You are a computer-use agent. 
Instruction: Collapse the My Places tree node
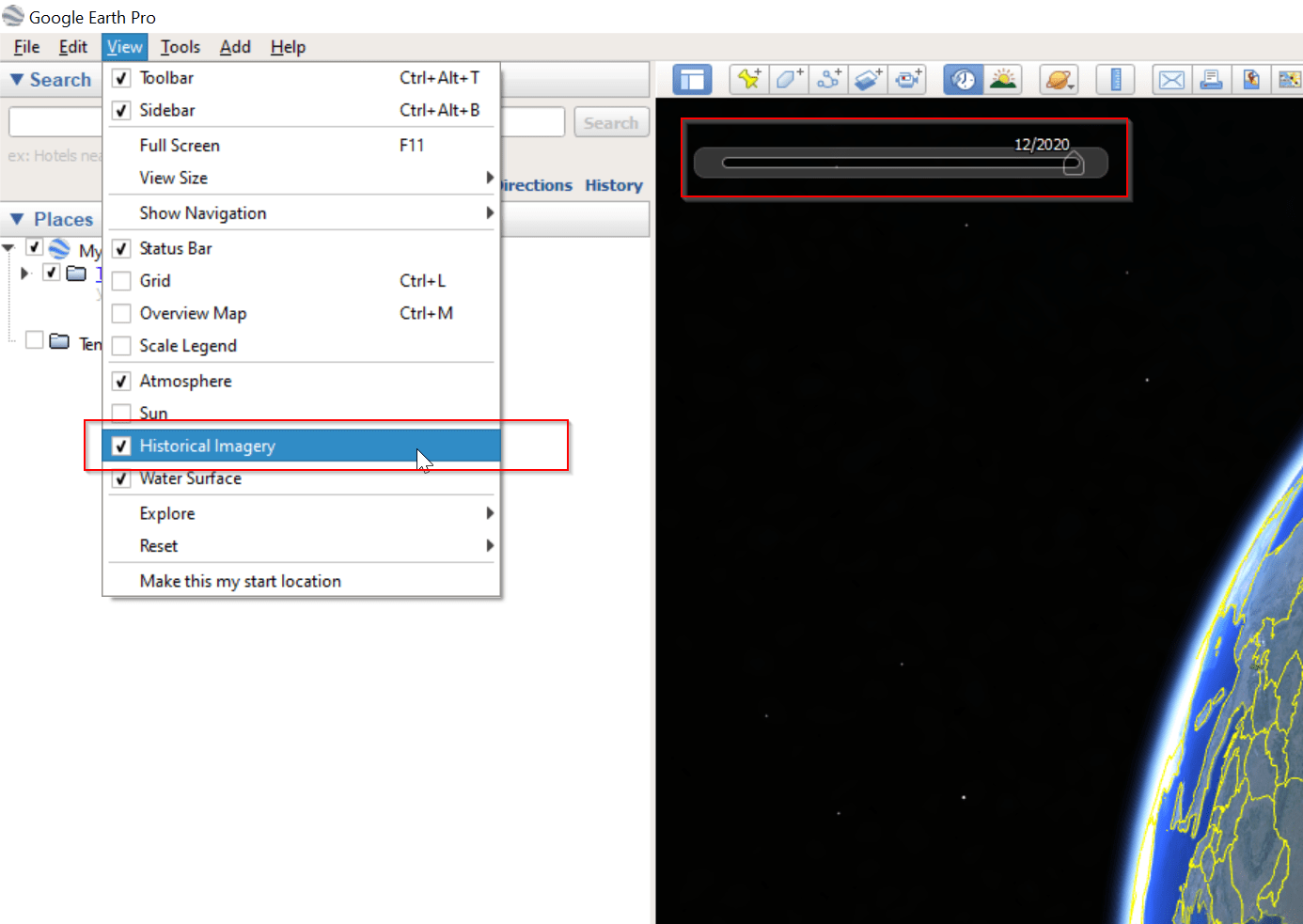click(x=8, y=248)
